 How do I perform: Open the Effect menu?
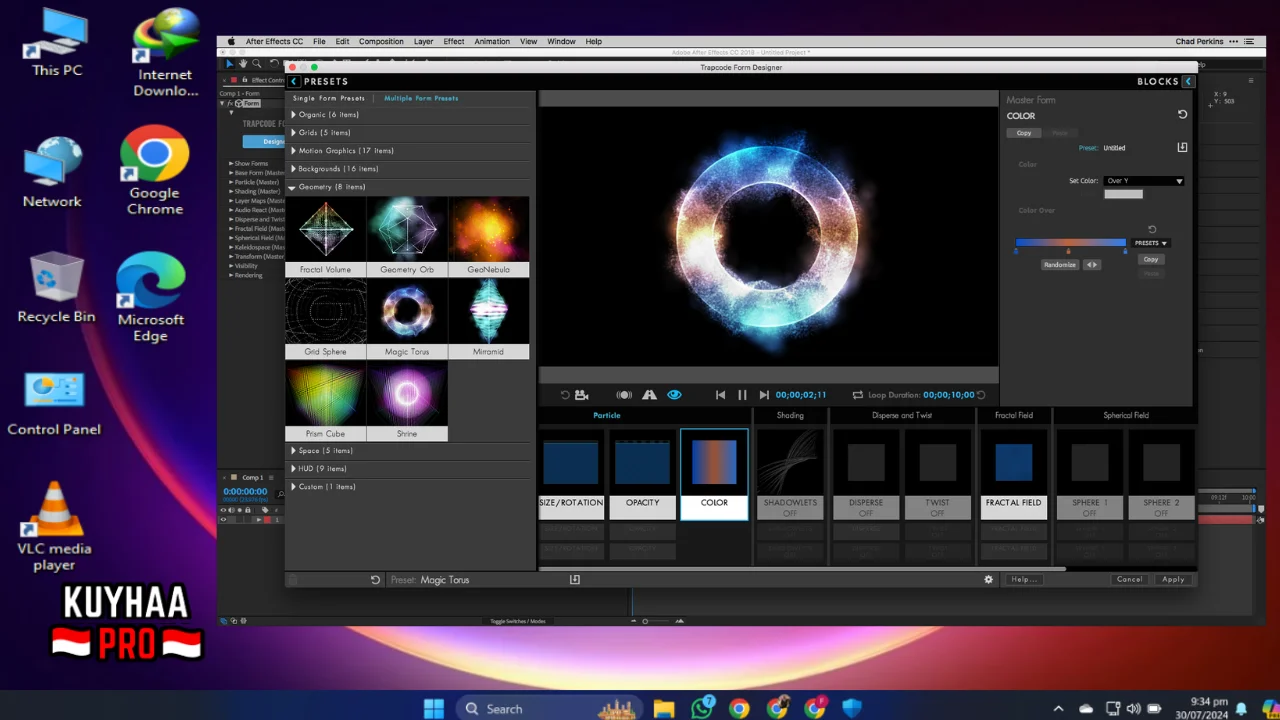pyautogui.click(x=454, y=41)
